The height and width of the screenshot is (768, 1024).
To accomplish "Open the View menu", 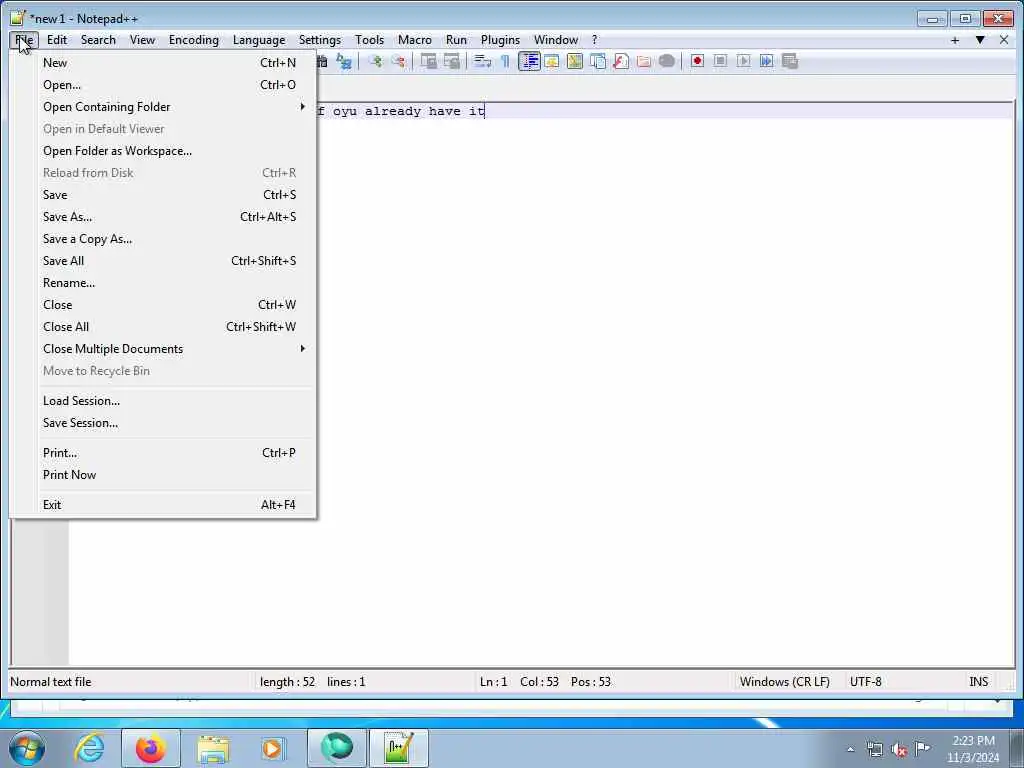I will pyautogui.click(x=142, y=40).
